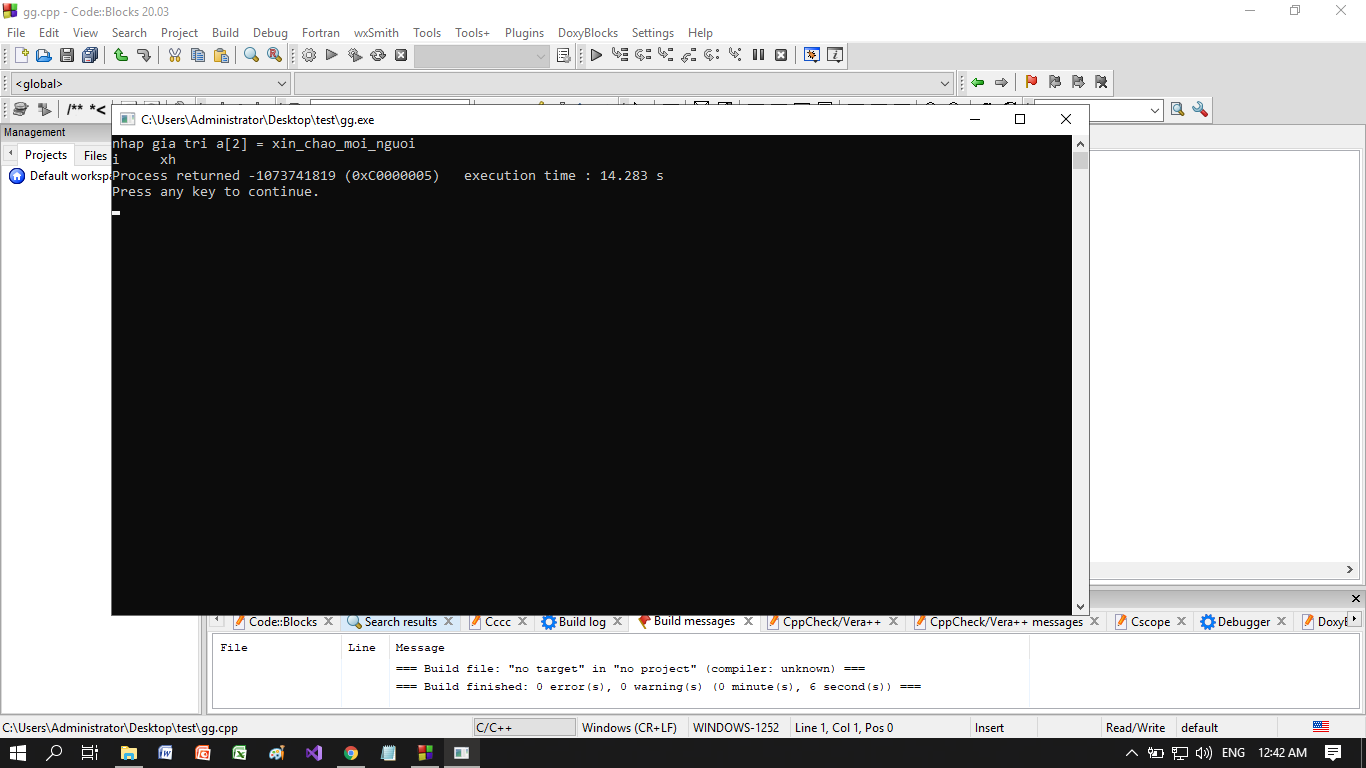Open the Plugins menu

pos(524,33)
